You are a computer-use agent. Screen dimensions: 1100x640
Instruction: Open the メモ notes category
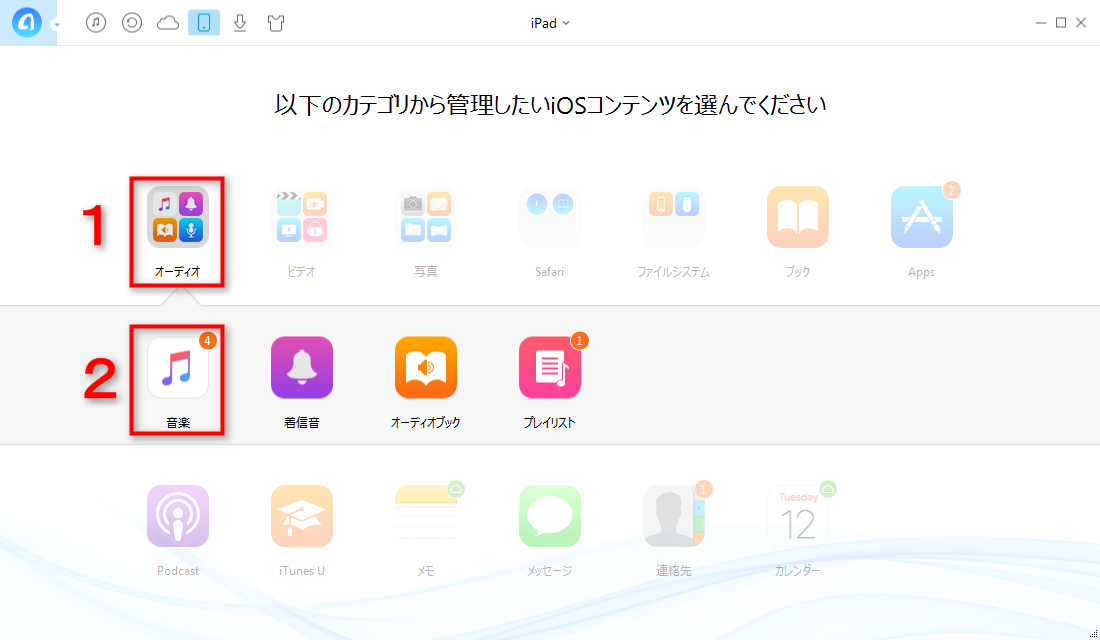[426, 516]
